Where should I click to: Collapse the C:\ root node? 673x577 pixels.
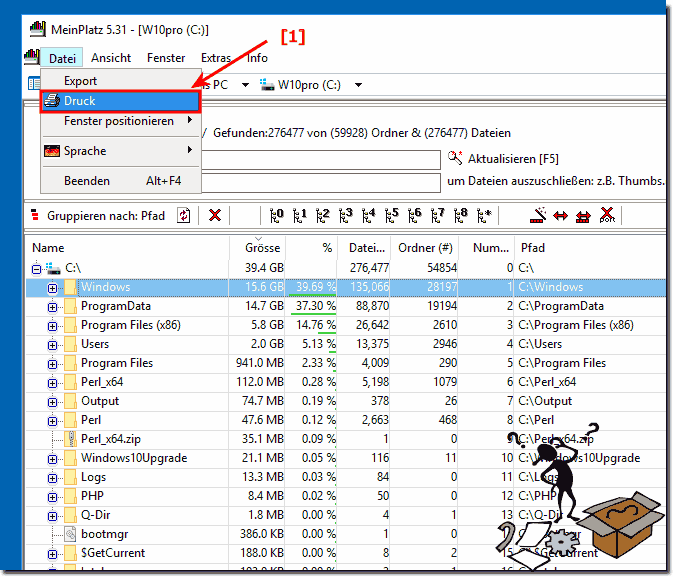coord(36,269)
